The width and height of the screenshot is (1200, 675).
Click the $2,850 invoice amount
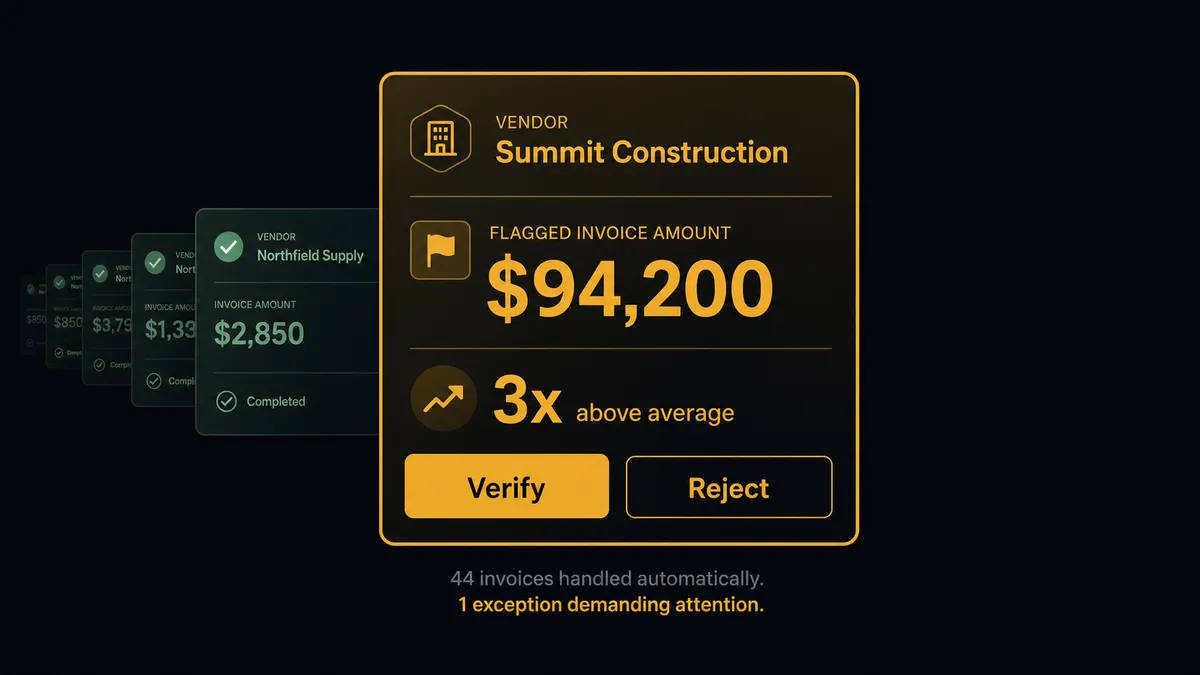tap(259, 334)
